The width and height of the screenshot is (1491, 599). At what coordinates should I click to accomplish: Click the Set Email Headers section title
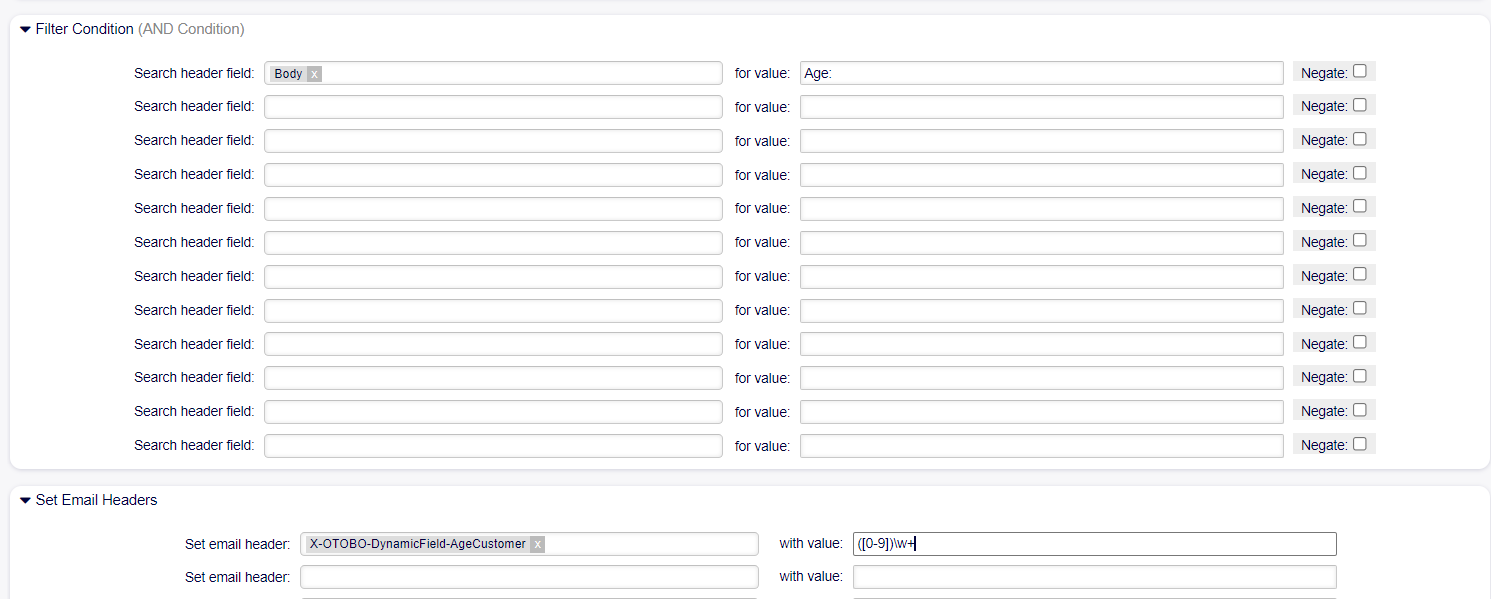96,500
